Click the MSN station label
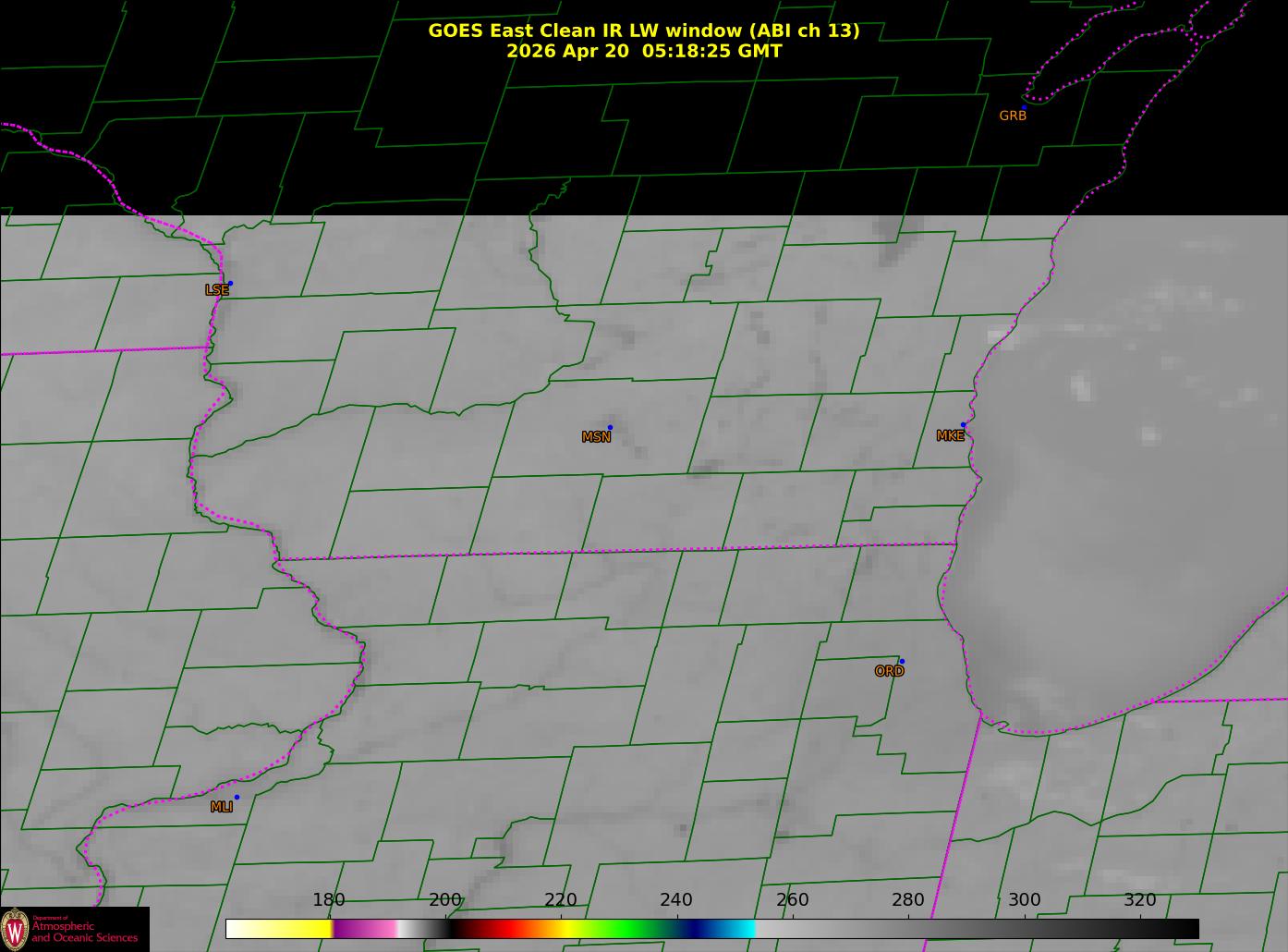The height and width of the screenshot is (952, 1288). [x=596, y=437]
